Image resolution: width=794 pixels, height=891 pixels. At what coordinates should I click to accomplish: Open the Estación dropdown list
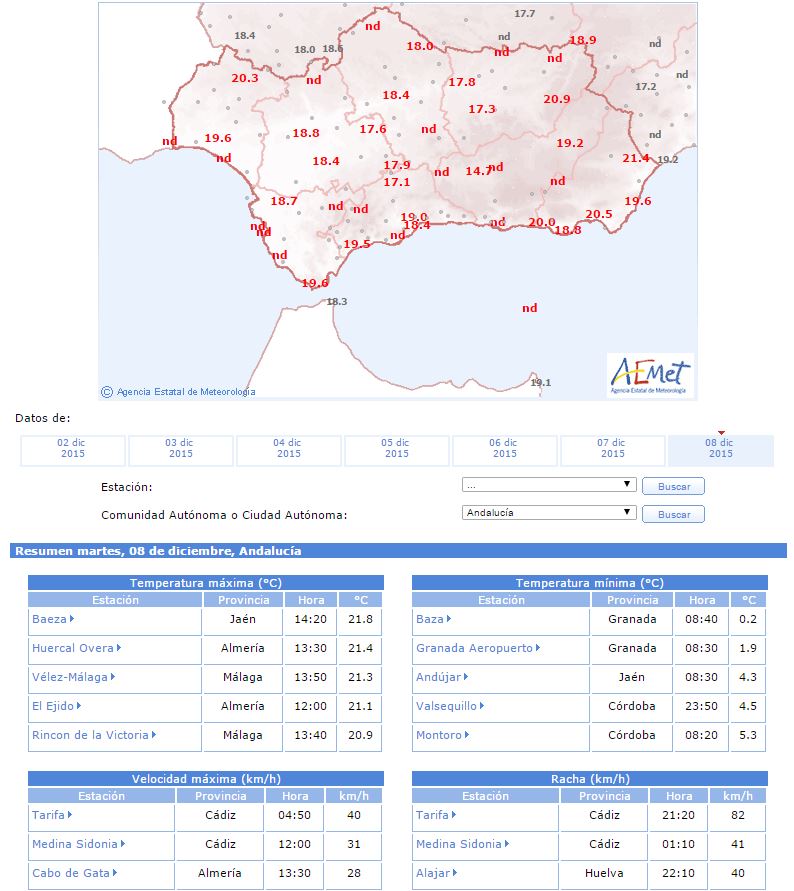[549, 485]
